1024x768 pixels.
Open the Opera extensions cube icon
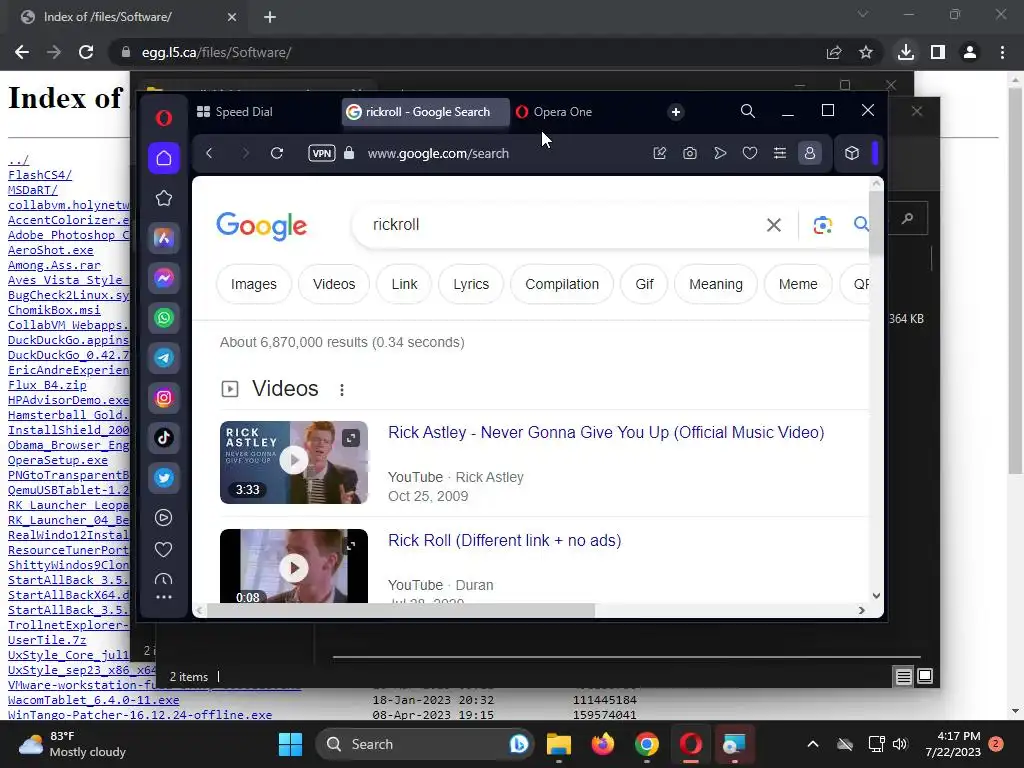pos(852,153)
